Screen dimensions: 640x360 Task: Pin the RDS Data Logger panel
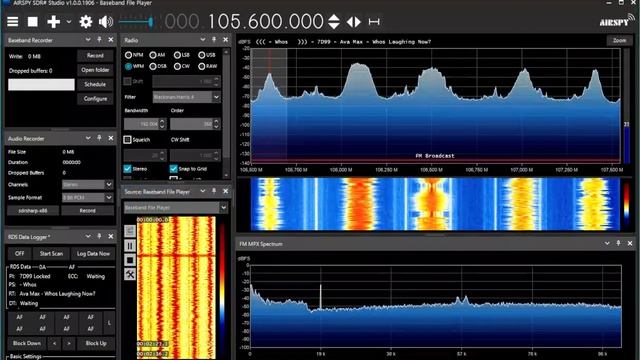point(99,236)
